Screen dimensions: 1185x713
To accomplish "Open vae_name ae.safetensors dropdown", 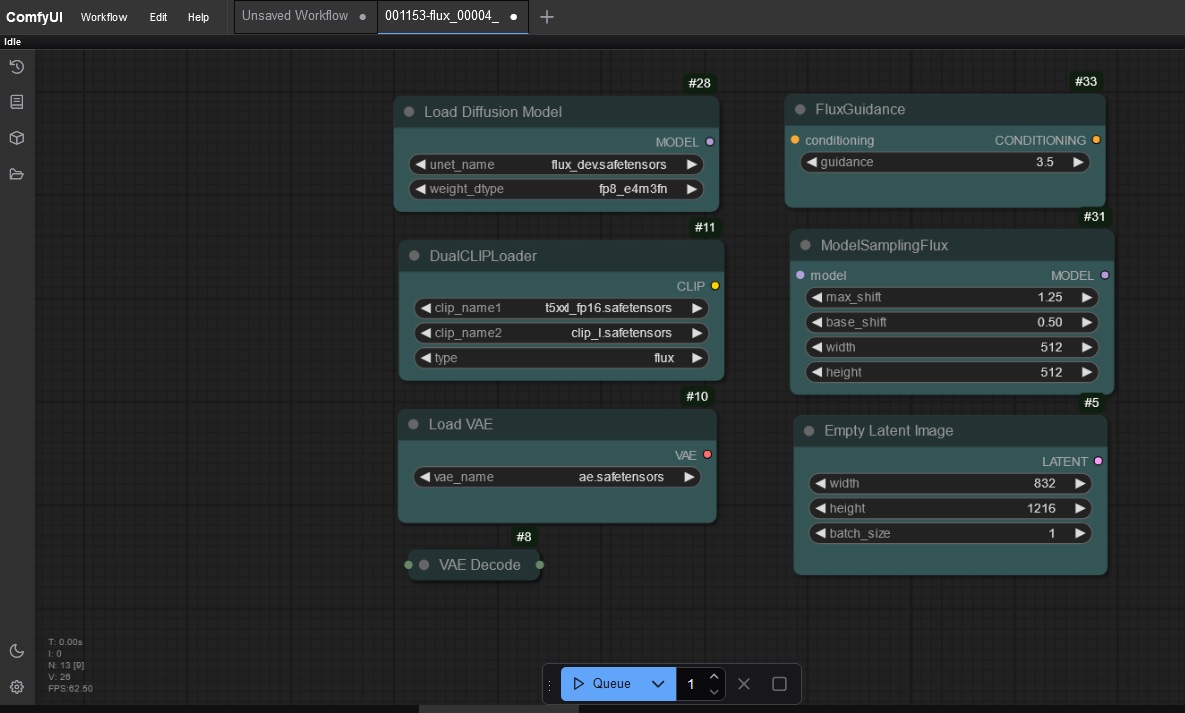I will [557, 477].
